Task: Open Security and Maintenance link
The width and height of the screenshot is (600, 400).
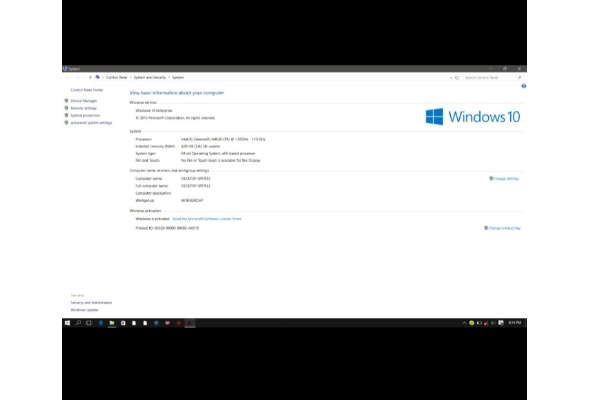Action: [91, 302]
